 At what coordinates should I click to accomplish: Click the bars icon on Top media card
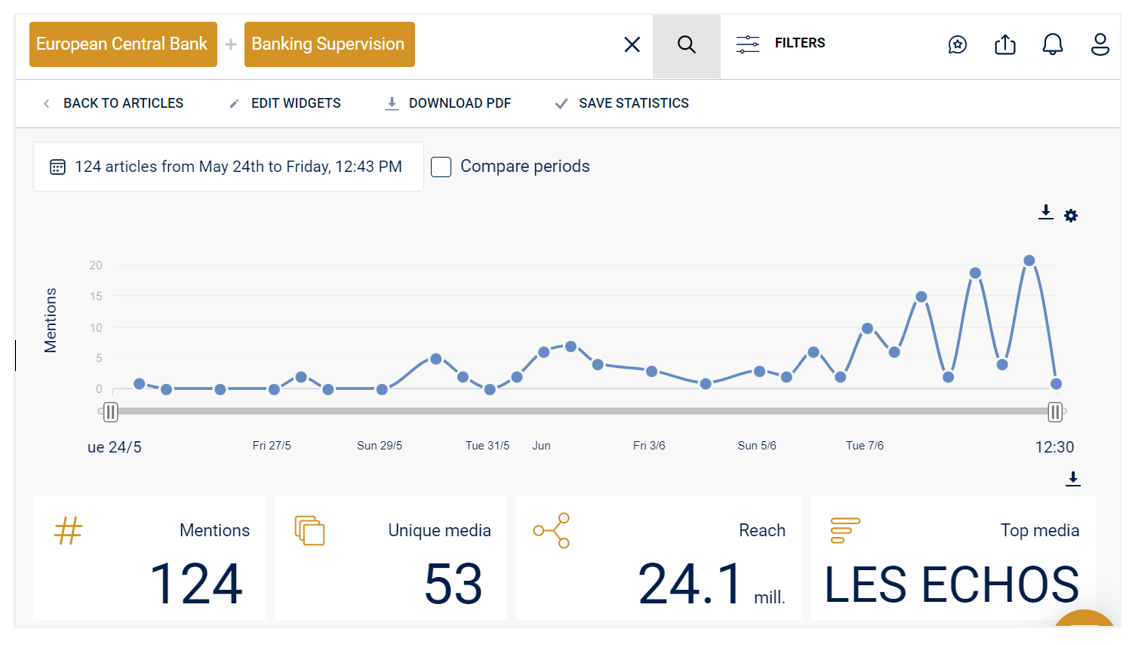(x=845, y=530)
